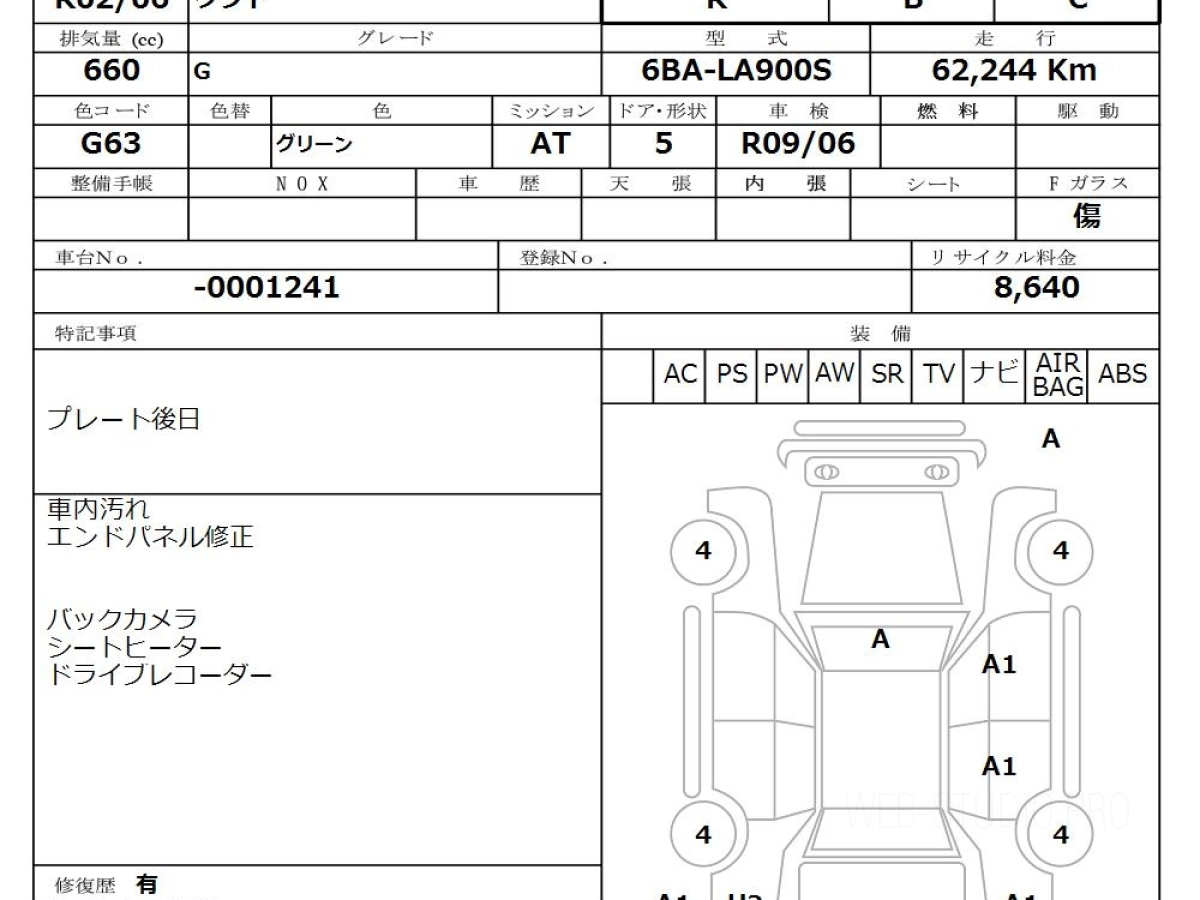Click the 車検 header
1200x900 pixels.
798,111
